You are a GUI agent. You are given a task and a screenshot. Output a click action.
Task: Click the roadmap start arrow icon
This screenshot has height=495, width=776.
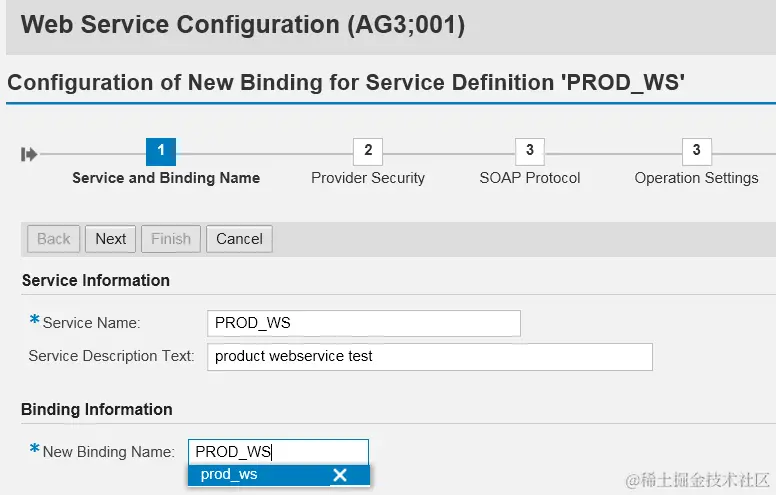click(29, 154)
